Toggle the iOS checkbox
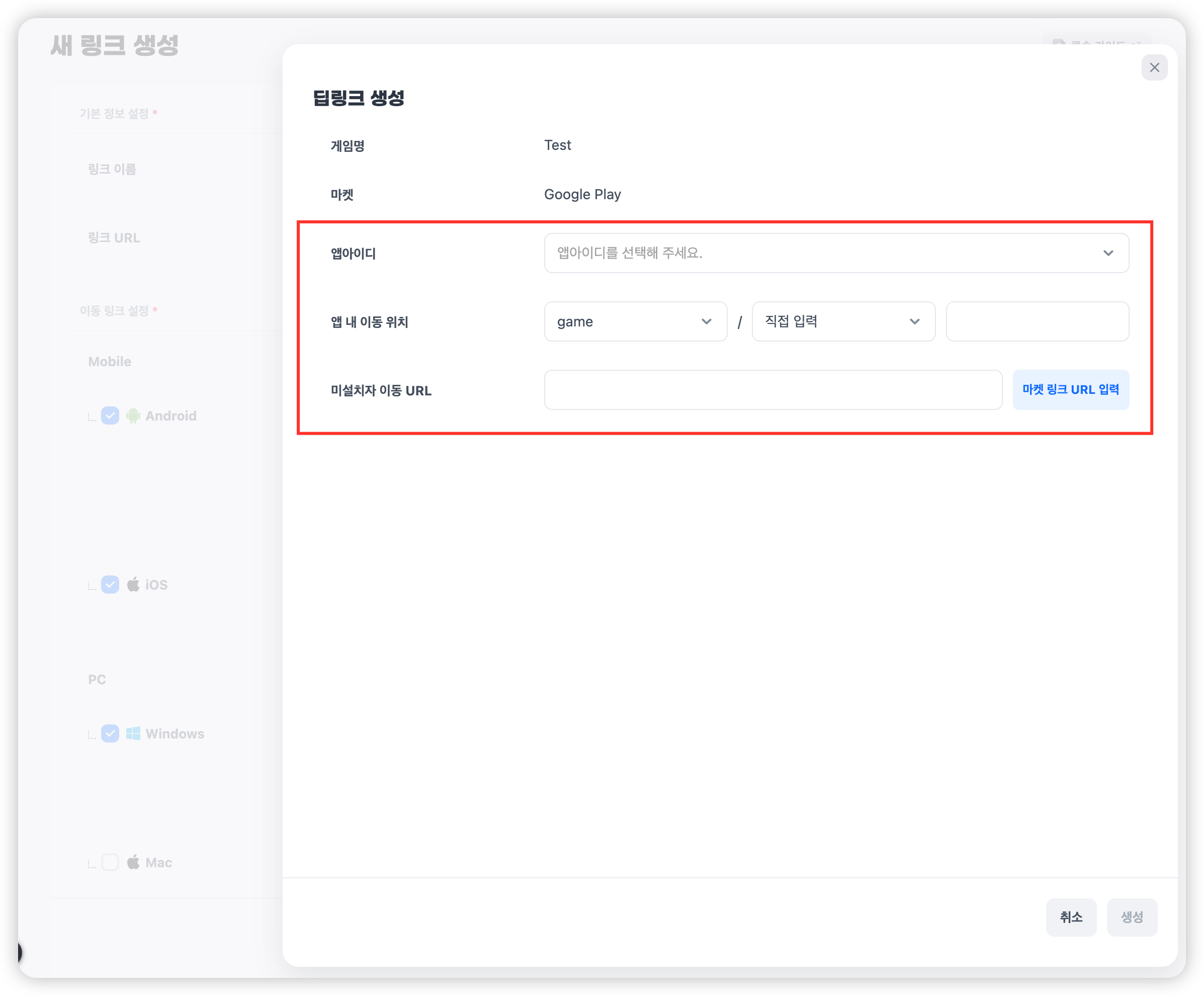This screenshot has height=996, width=1204. pos(110,585)
